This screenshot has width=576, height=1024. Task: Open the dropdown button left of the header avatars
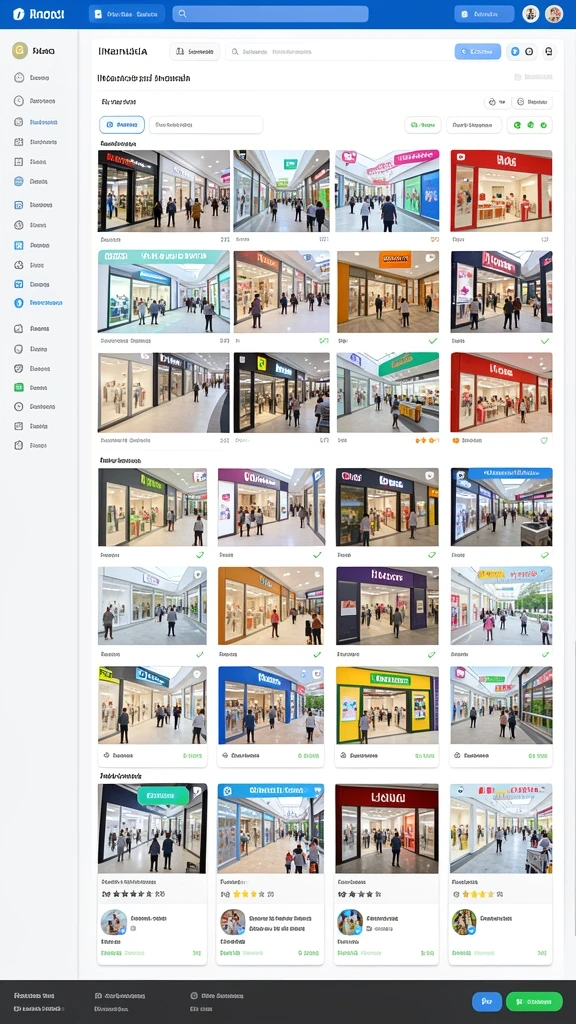point(484,14)
